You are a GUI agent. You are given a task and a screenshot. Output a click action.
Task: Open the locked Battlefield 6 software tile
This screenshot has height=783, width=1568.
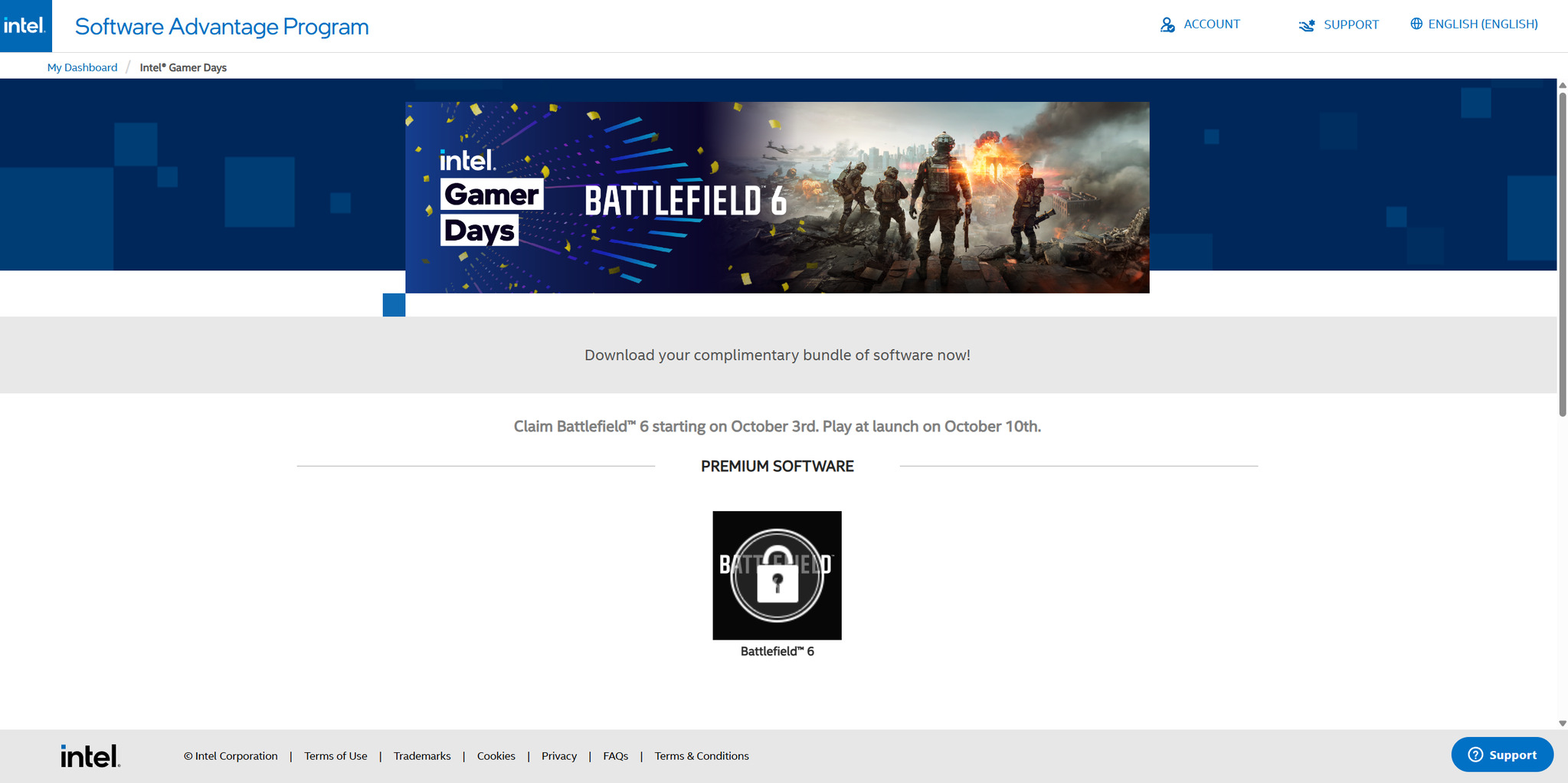click(x=777, y=575)
